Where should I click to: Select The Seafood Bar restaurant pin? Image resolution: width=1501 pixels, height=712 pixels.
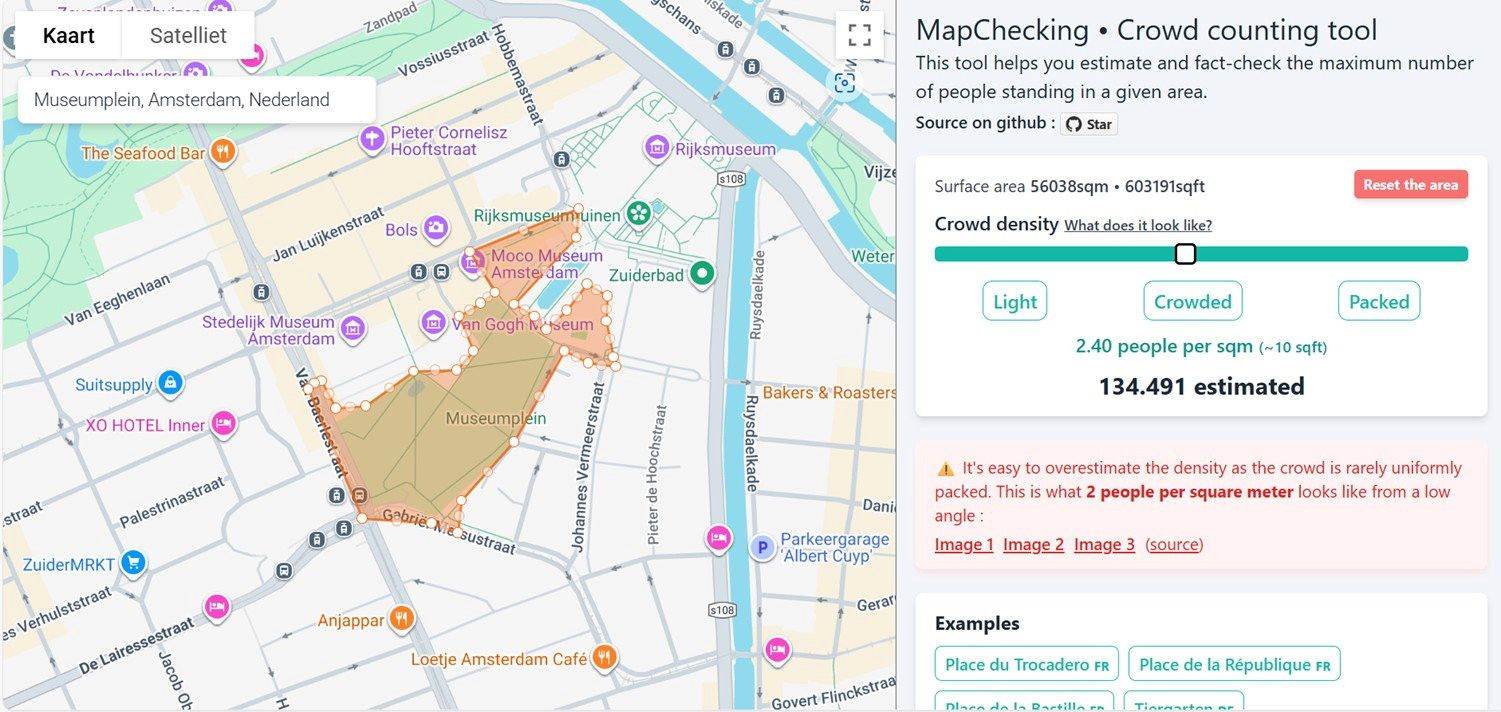pos(223,152)
